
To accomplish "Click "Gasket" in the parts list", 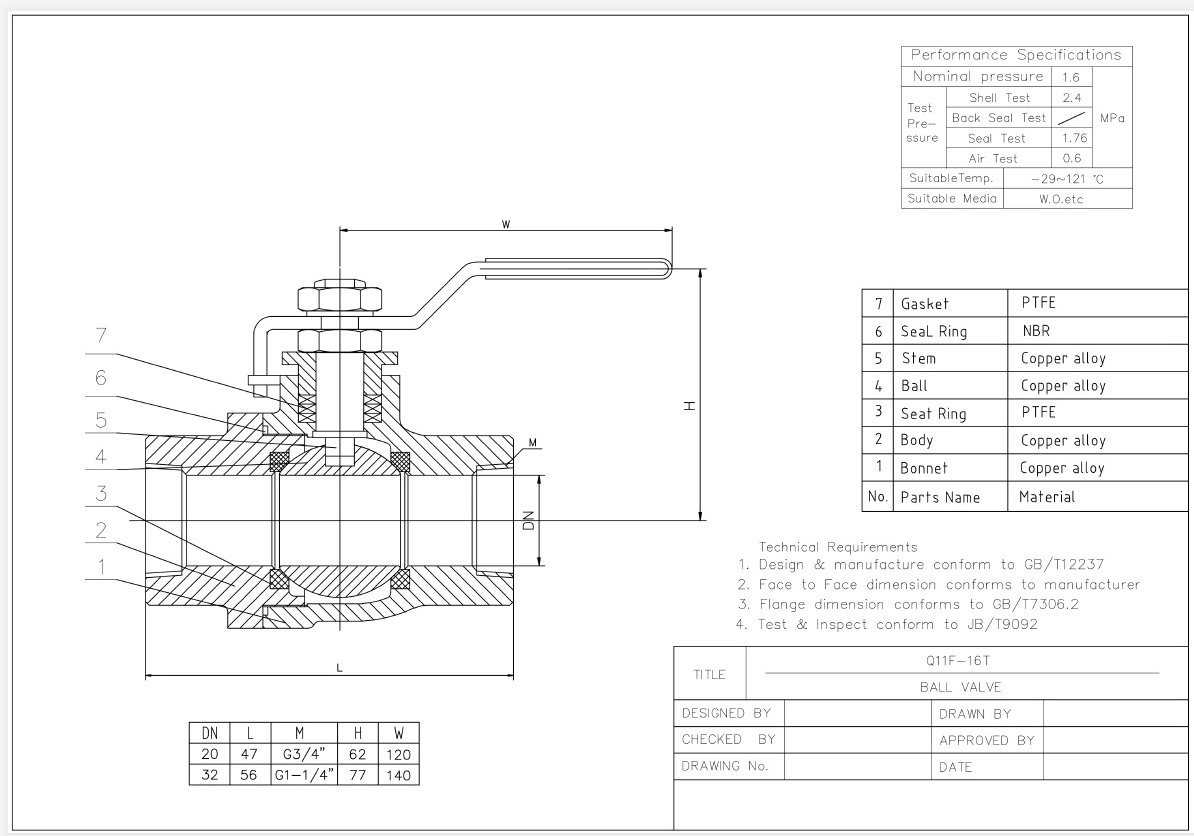I will coord(924,304).
